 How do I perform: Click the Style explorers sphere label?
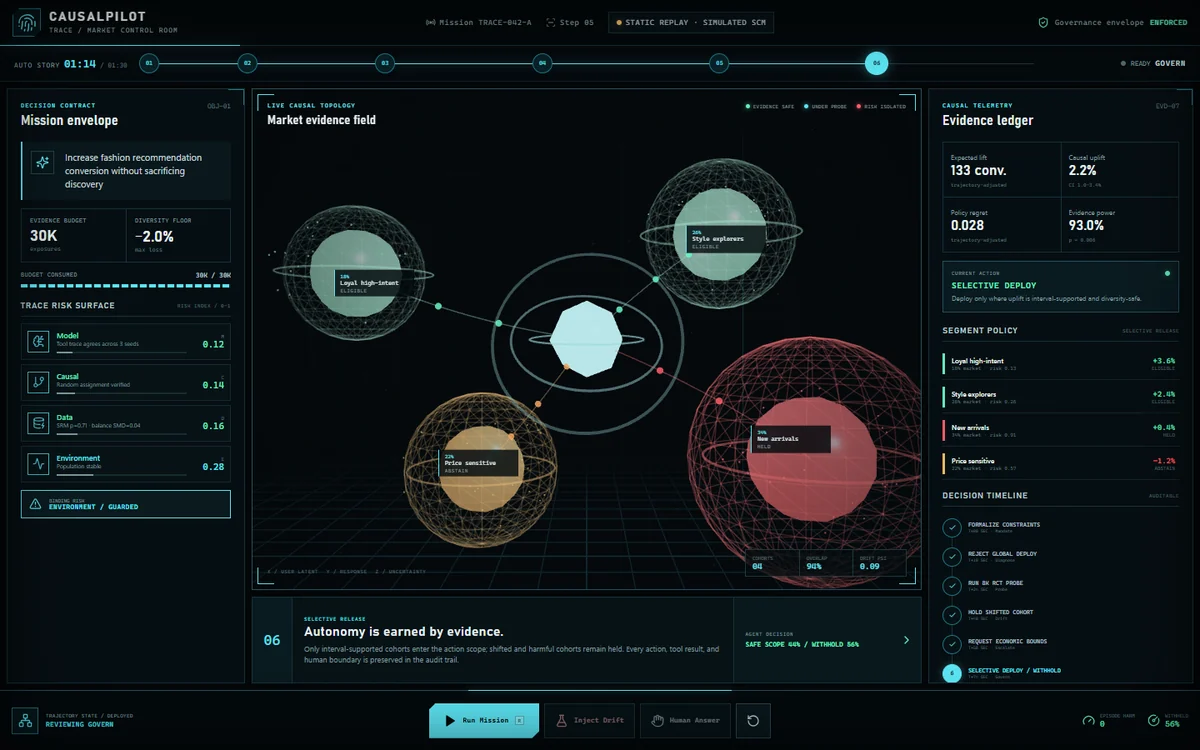727,239
